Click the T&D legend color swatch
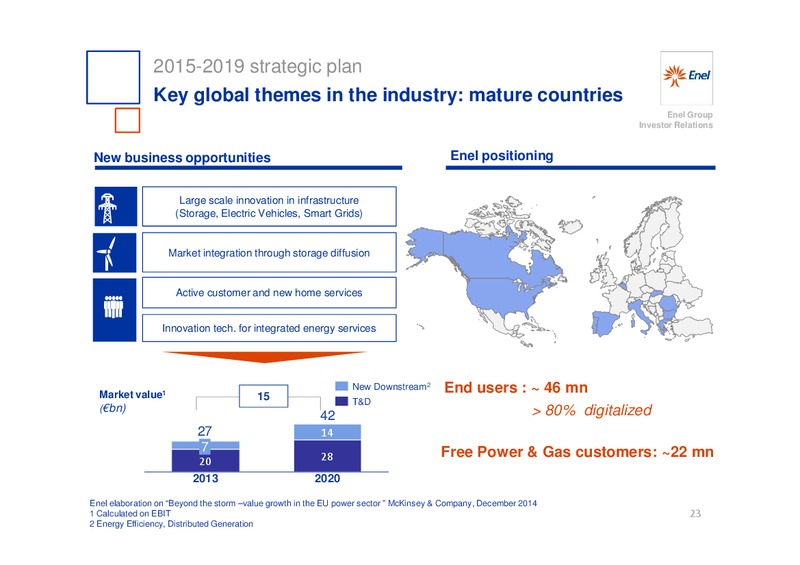This screenshot has width=800, height=565. 341,402
